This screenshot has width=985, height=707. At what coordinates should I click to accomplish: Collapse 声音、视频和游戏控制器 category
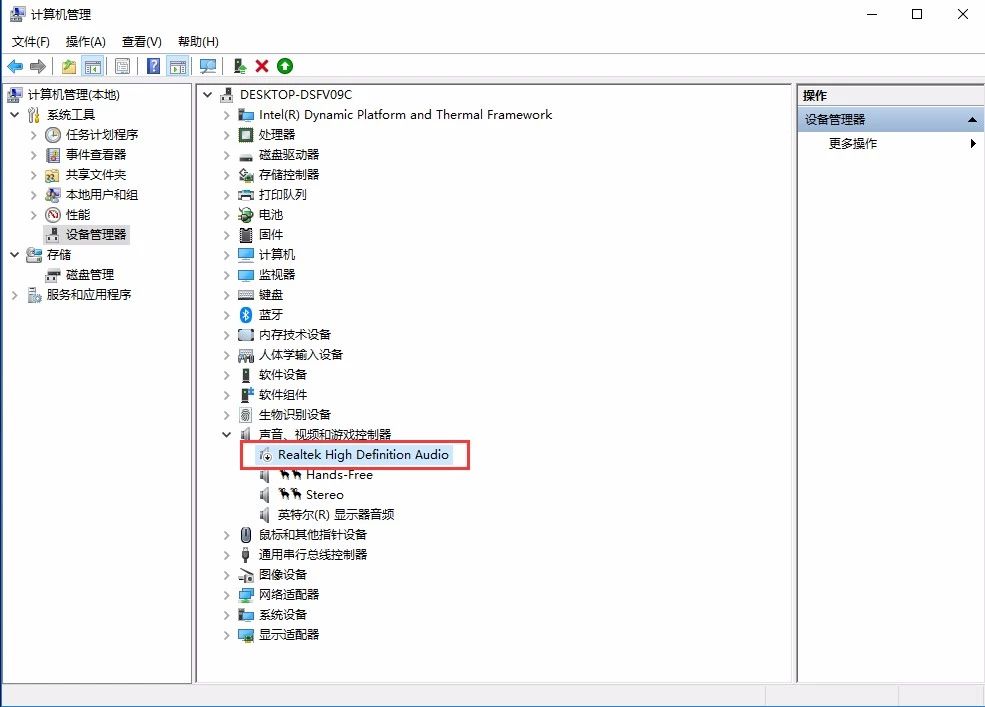(x=227, y=434)
